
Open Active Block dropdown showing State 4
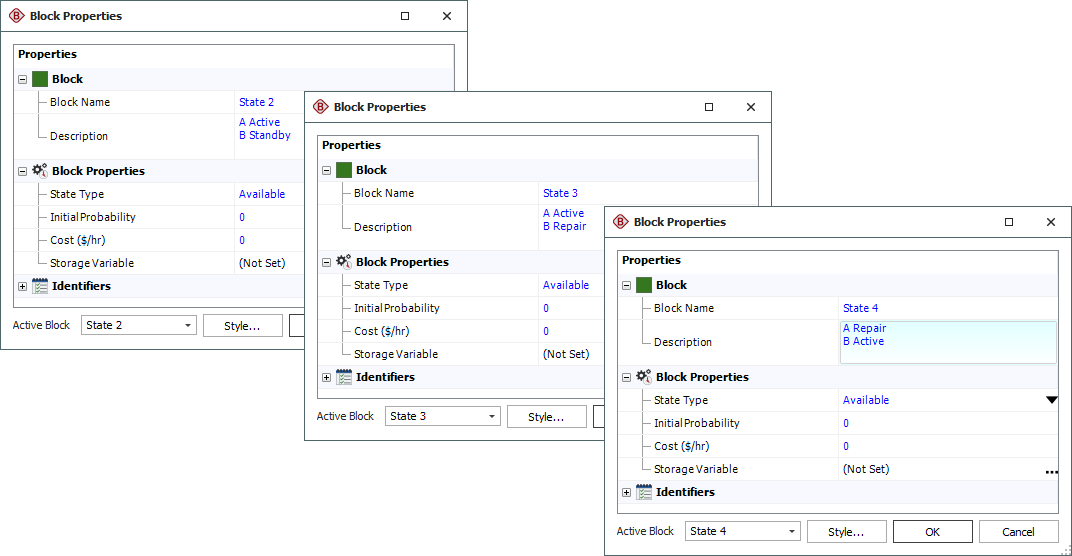pyautogui.click(x=742, y=531)
